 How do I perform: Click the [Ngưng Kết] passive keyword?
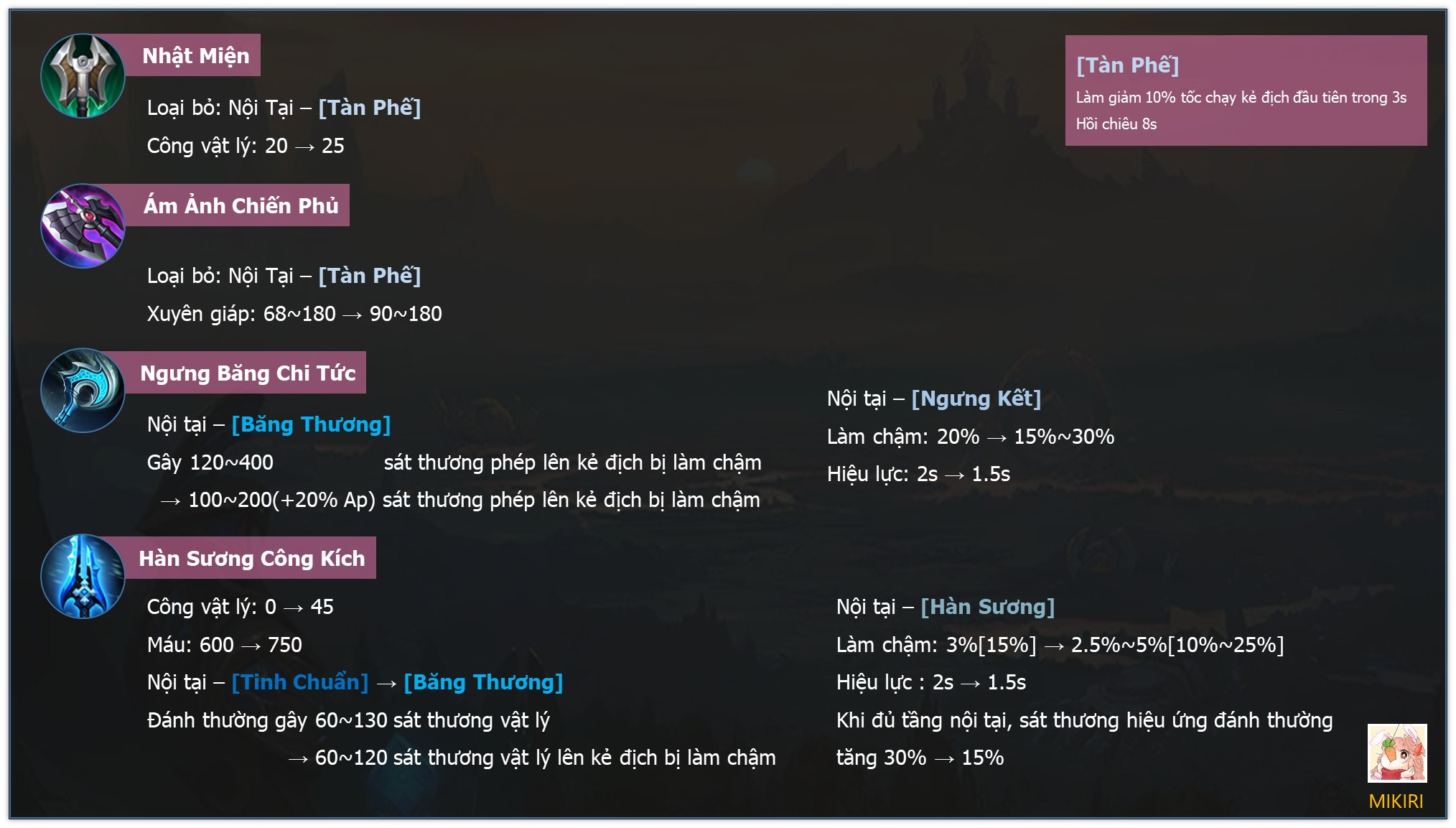tap(976, 399)
